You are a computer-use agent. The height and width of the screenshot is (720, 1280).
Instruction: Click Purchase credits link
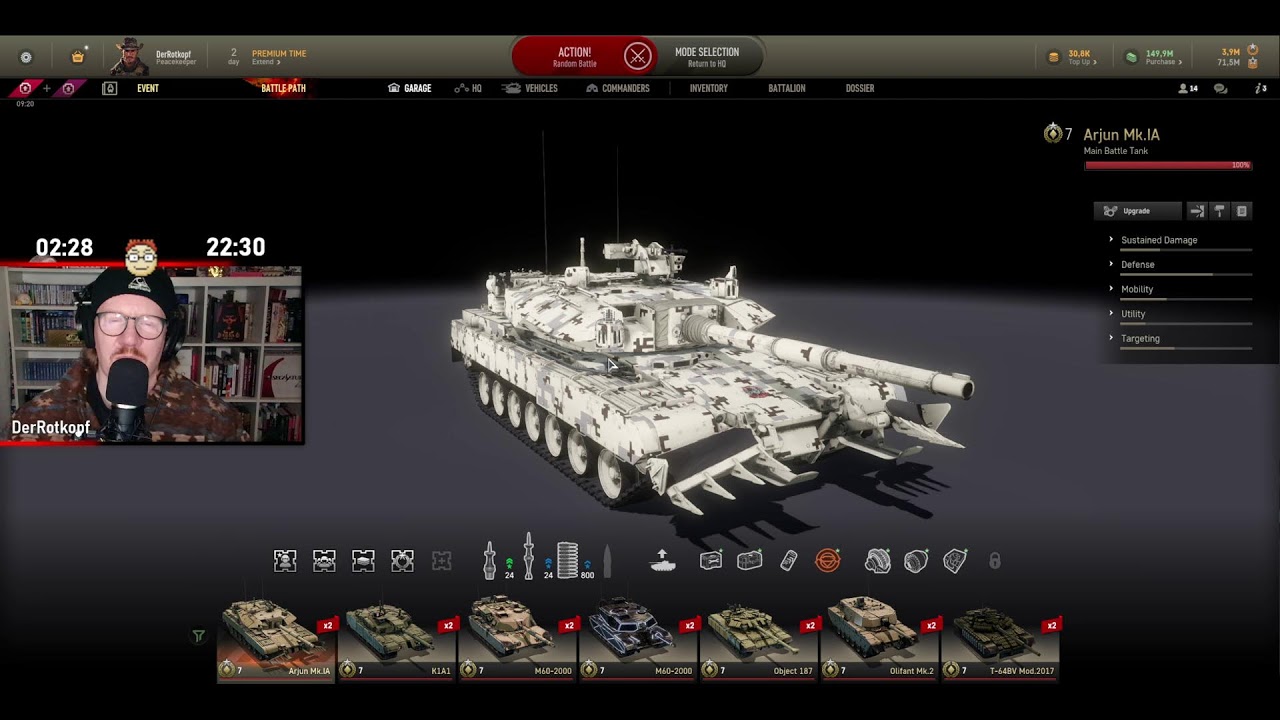coord(1163,62)
